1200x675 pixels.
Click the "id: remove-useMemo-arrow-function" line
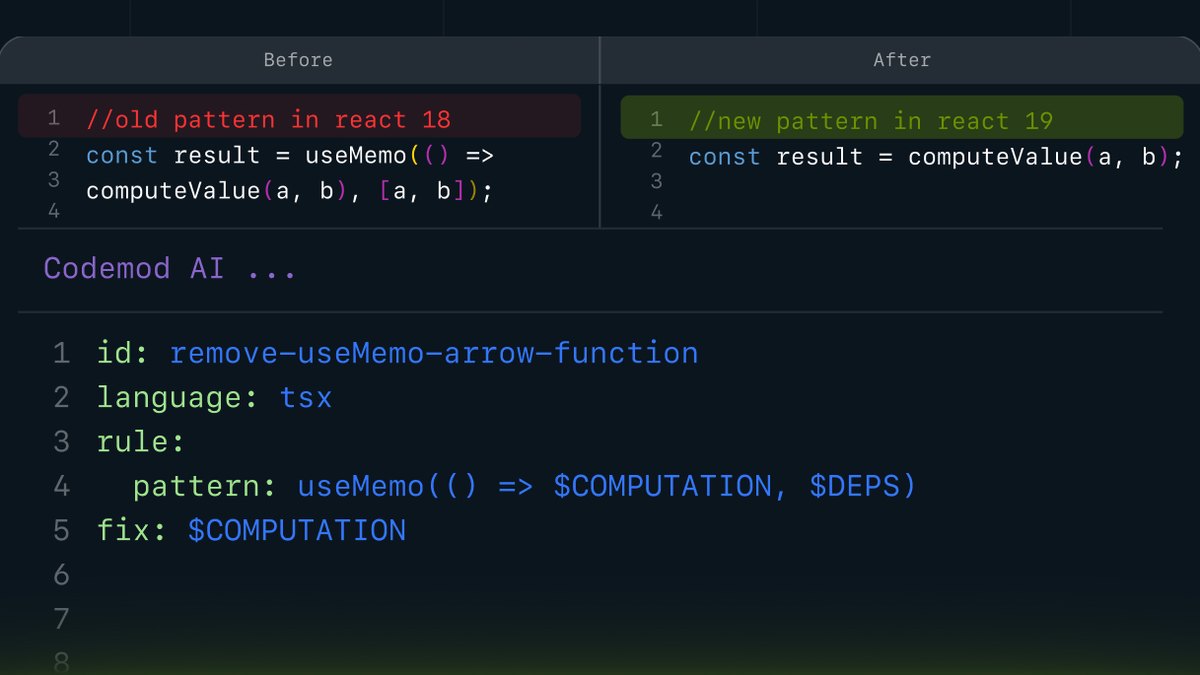398,353
